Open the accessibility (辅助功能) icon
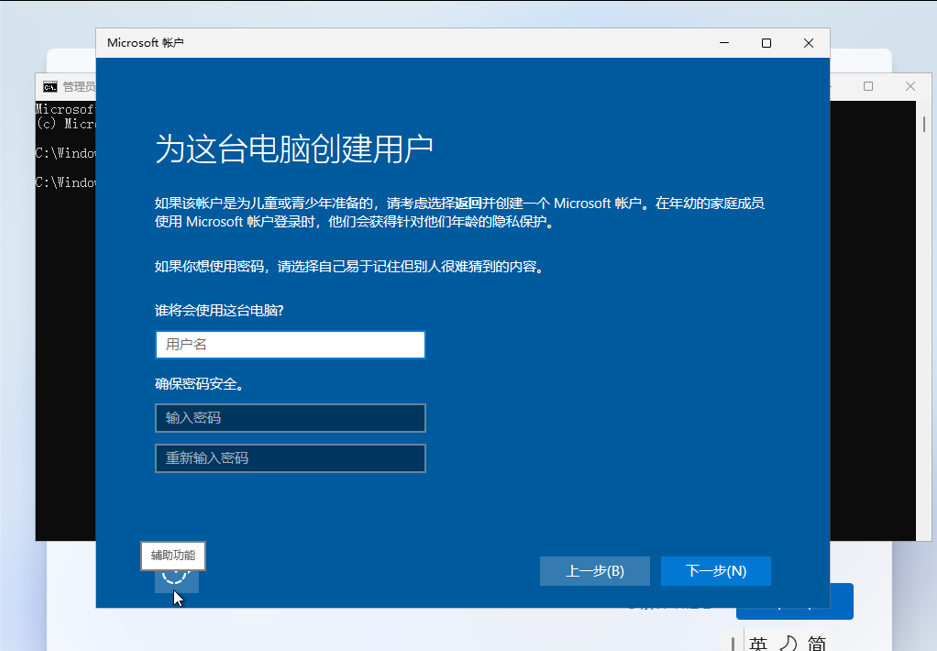The image size is (937, 651). pos(175,573)
